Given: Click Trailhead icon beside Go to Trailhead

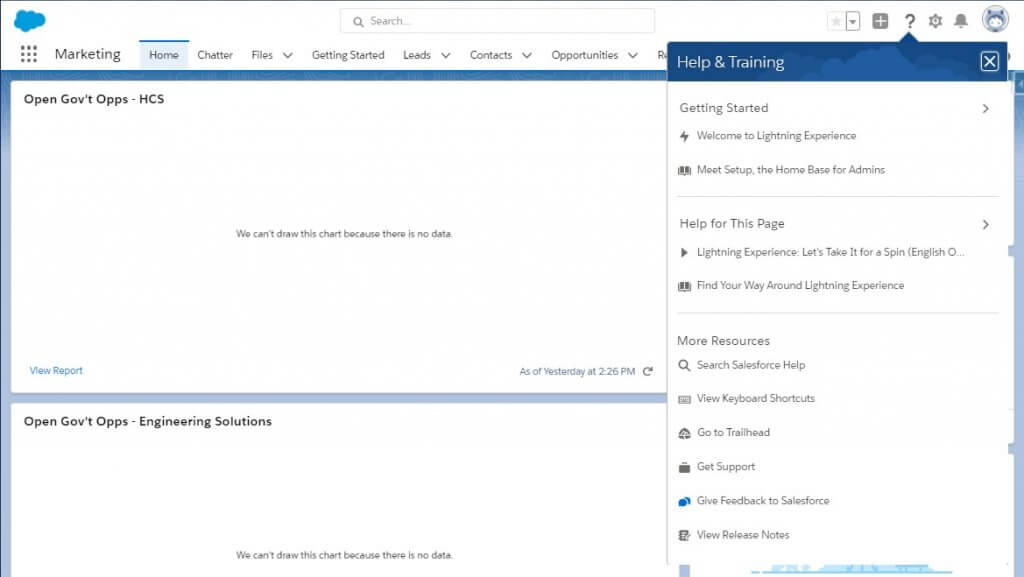Looking at the screenshot, I should 684,433.
